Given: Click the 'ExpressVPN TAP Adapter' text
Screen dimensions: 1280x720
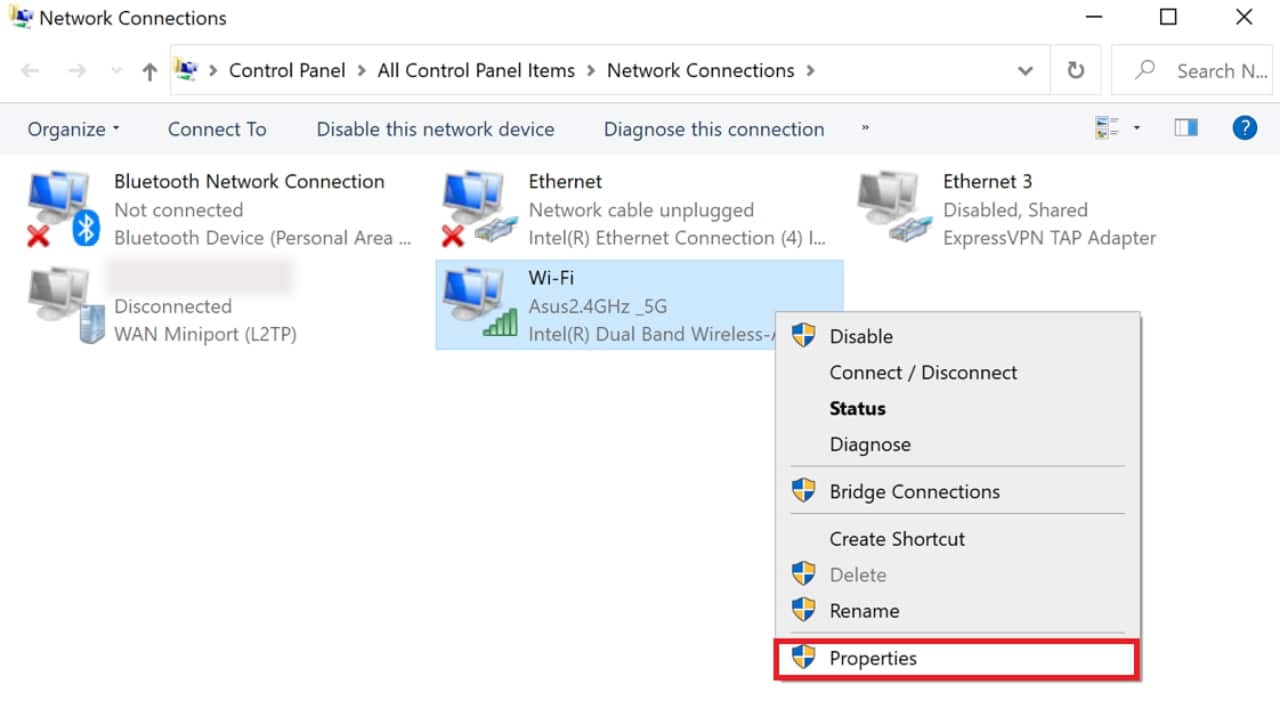Looking at the screenshot, I should [1049, 238].
